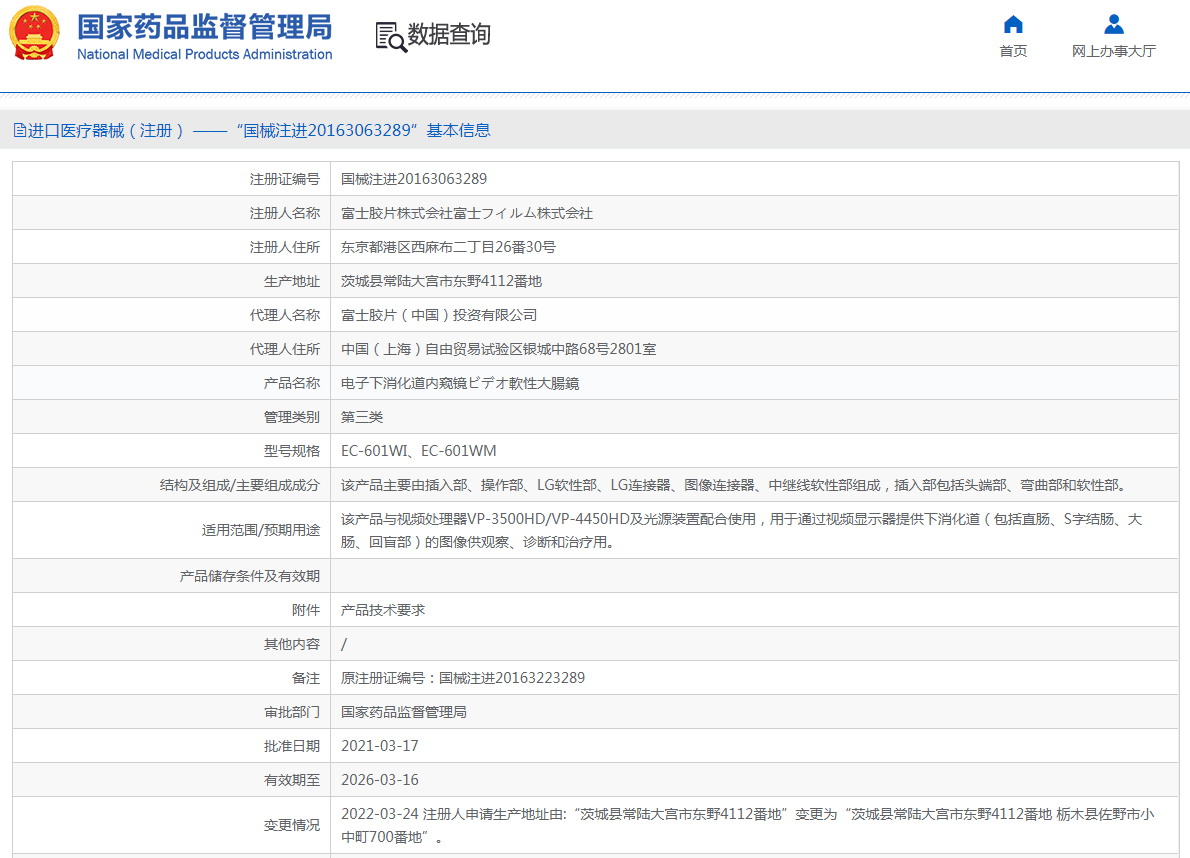
Task: Click the 网上办事大厅 person icon
Action: 1113,25
